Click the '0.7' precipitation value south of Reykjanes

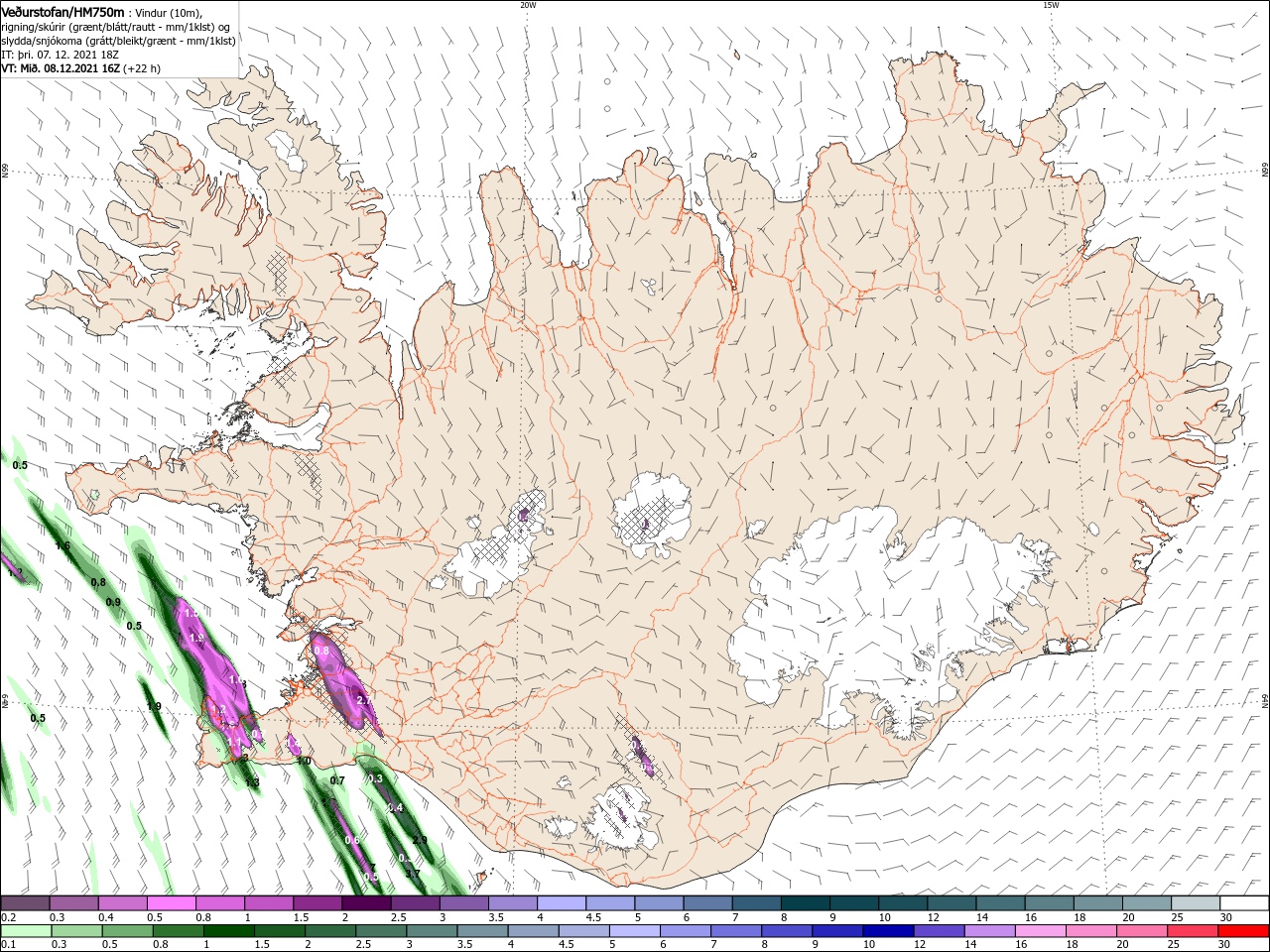point(337,780)
